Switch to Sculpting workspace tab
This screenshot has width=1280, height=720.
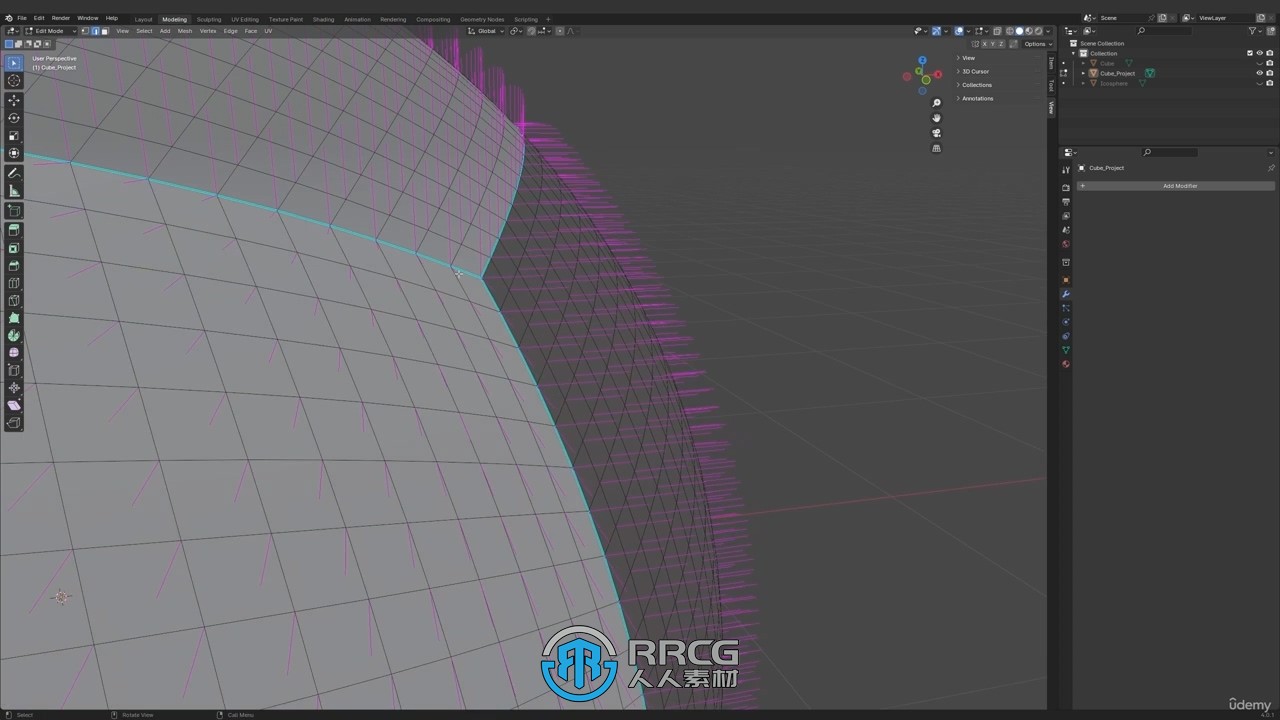point(209,19)
